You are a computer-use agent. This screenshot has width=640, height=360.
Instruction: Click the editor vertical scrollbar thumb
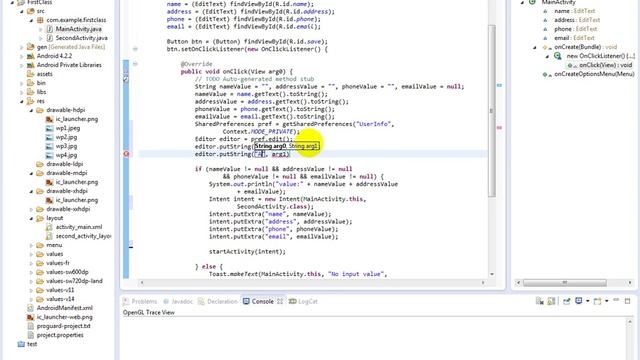(x=492, y=110)
